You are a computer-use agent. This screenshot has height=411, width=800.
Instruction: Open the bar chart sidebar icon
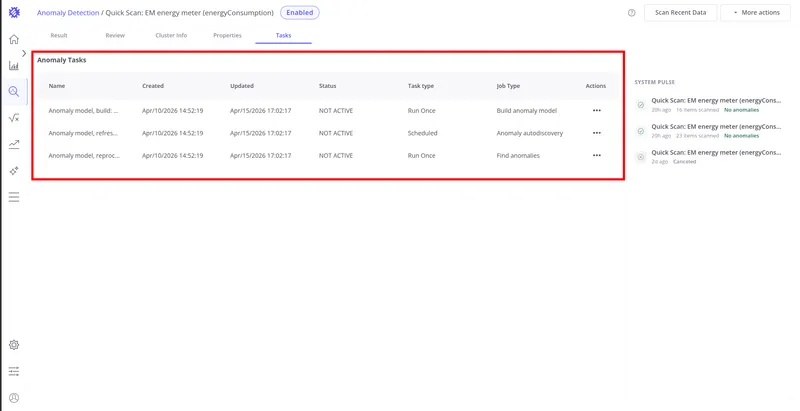[x=14, y=65]
